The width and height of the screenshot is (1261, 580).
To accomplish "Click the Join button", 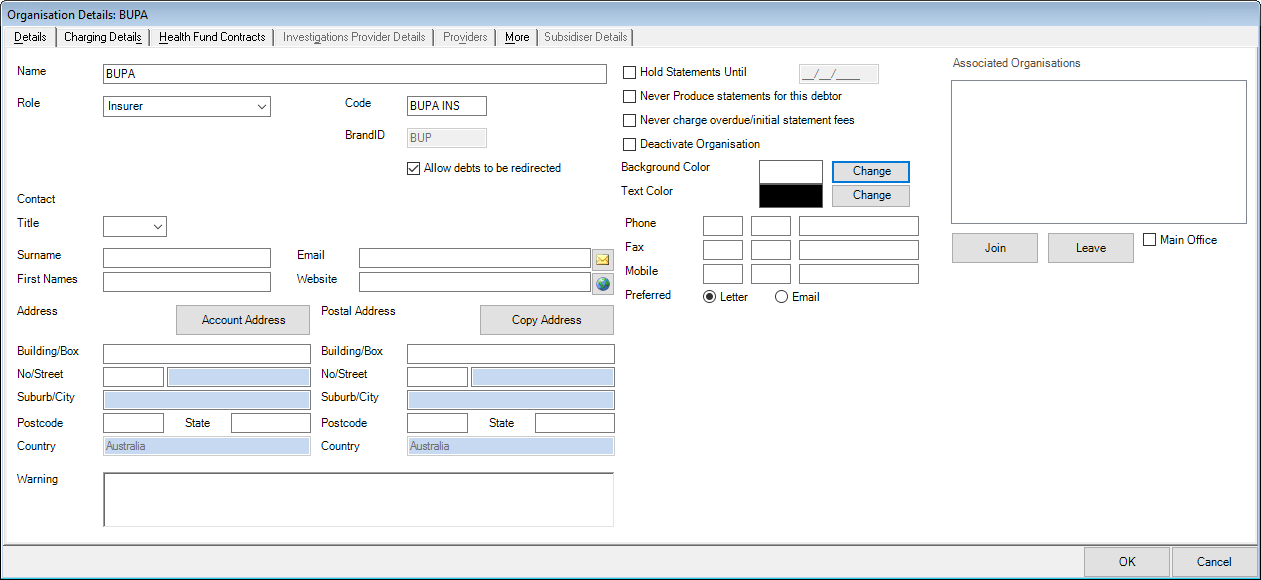I will (x=995, y=248).
